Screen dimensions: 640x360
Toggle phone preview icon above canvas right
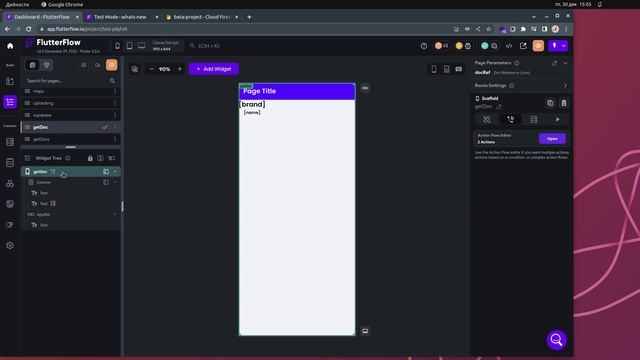point(434,69)
